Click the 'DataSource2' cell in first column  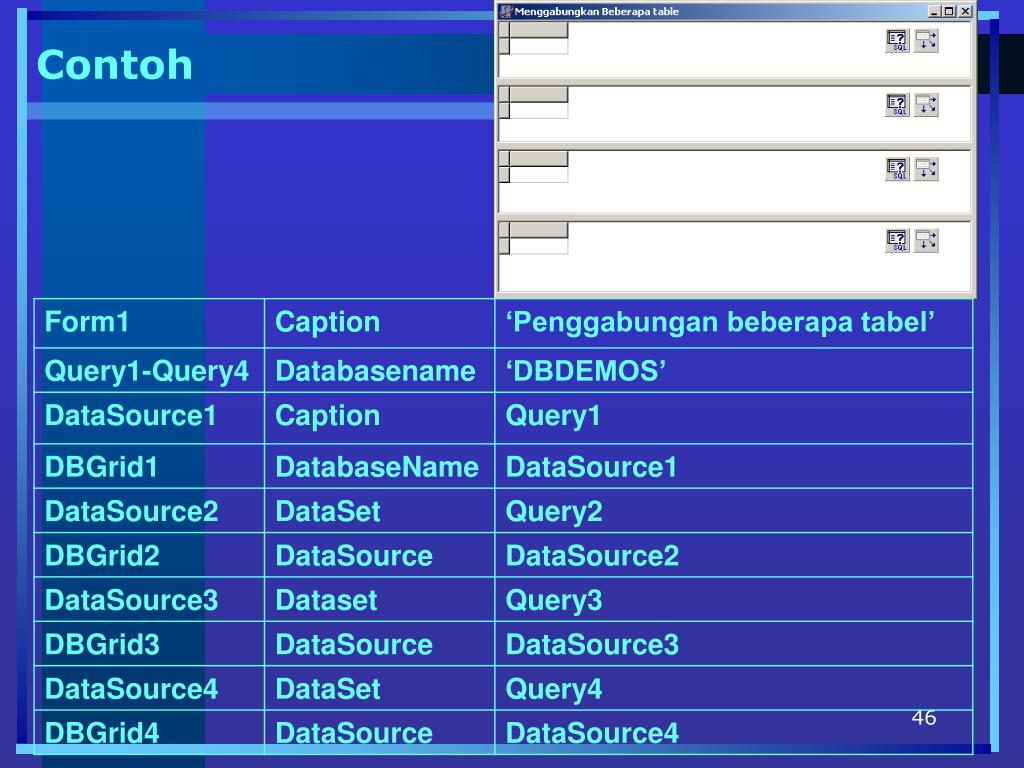tap(150, 511)
